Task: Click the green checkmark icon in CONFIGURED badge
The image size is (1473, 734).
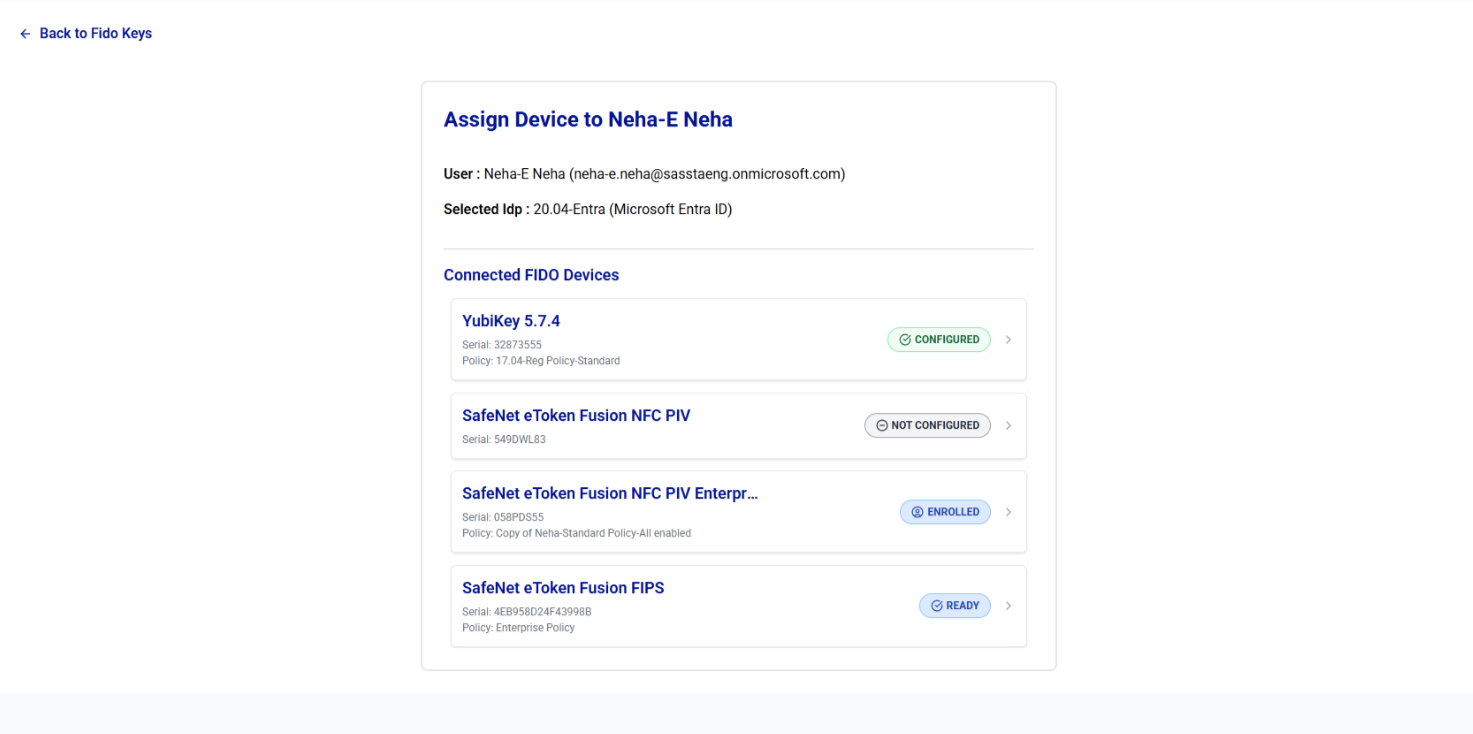Action: 905,340
